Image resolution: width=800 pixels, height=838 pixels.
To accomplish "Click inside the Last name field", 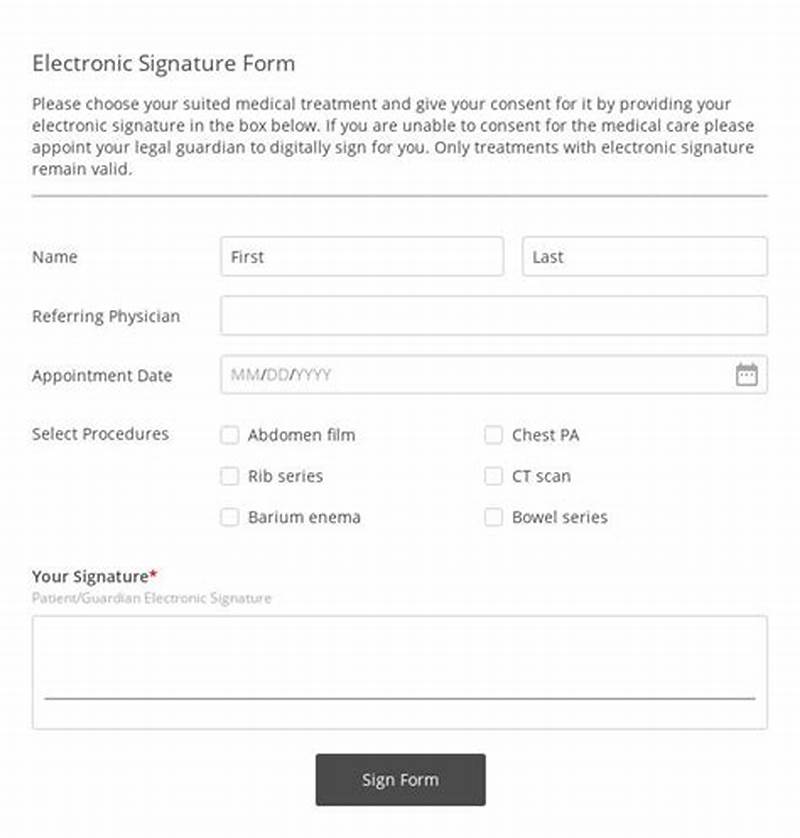I will click(644, 257).
